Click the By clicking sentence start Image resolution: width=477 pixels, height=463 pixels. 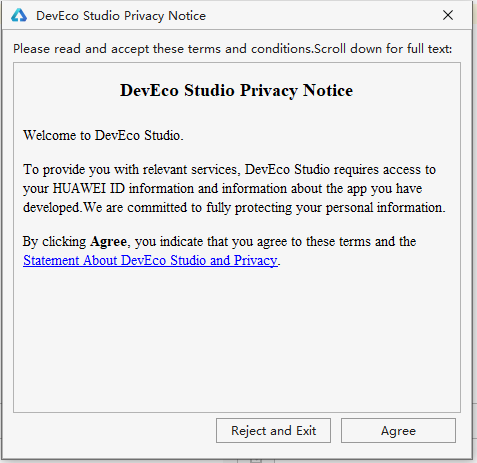point(54,241)
